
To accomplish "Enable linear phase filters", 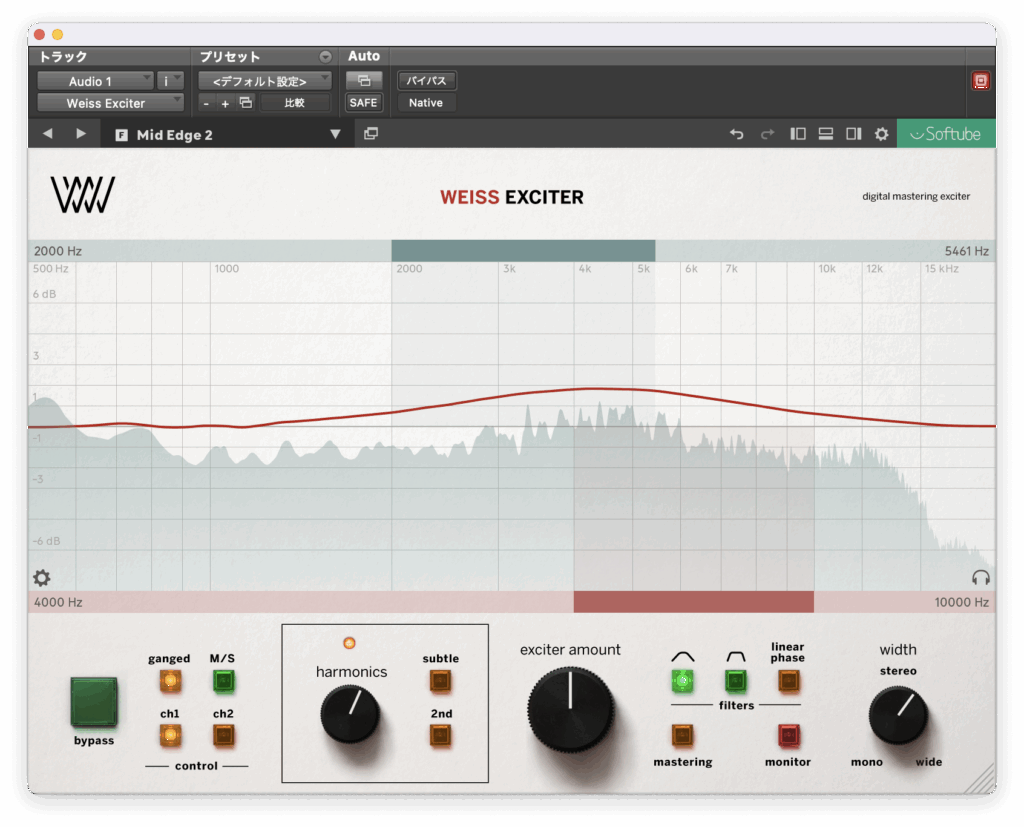I will coord(788,681).
